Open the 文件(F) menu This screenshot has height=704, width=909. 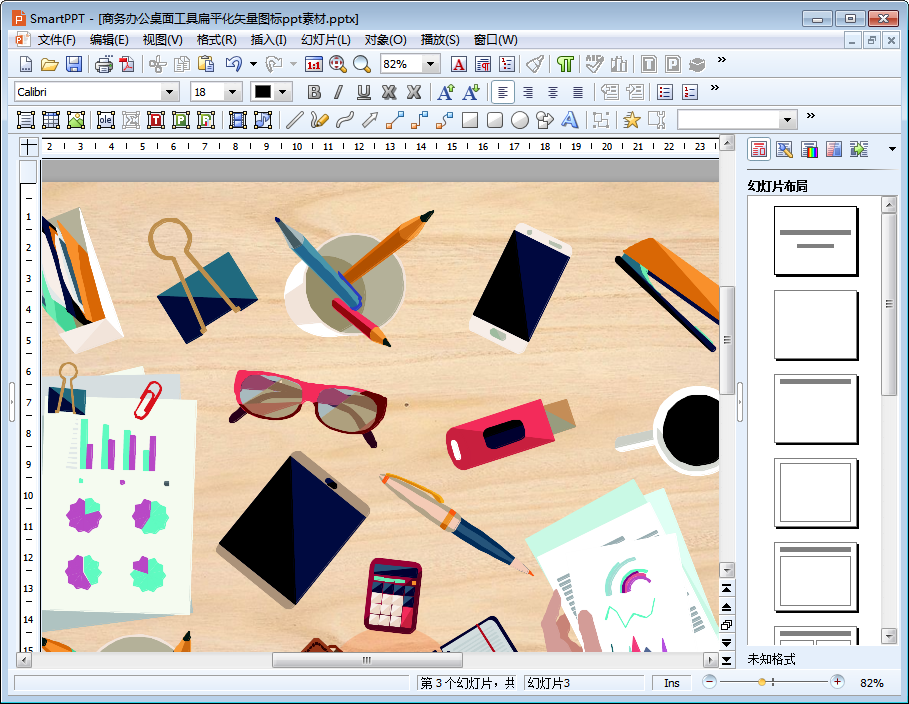click(x=57, y=40)
